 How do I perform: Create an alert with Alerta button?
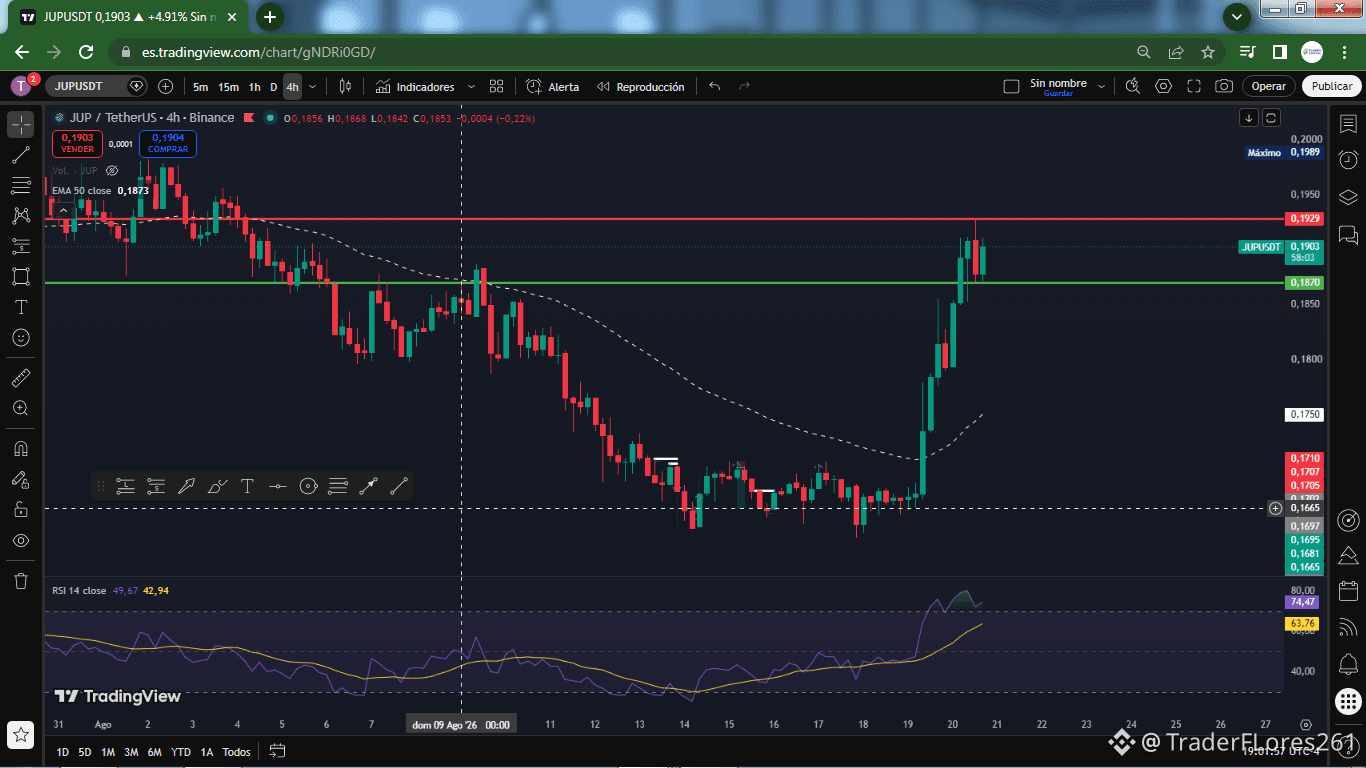click(553, 87)
